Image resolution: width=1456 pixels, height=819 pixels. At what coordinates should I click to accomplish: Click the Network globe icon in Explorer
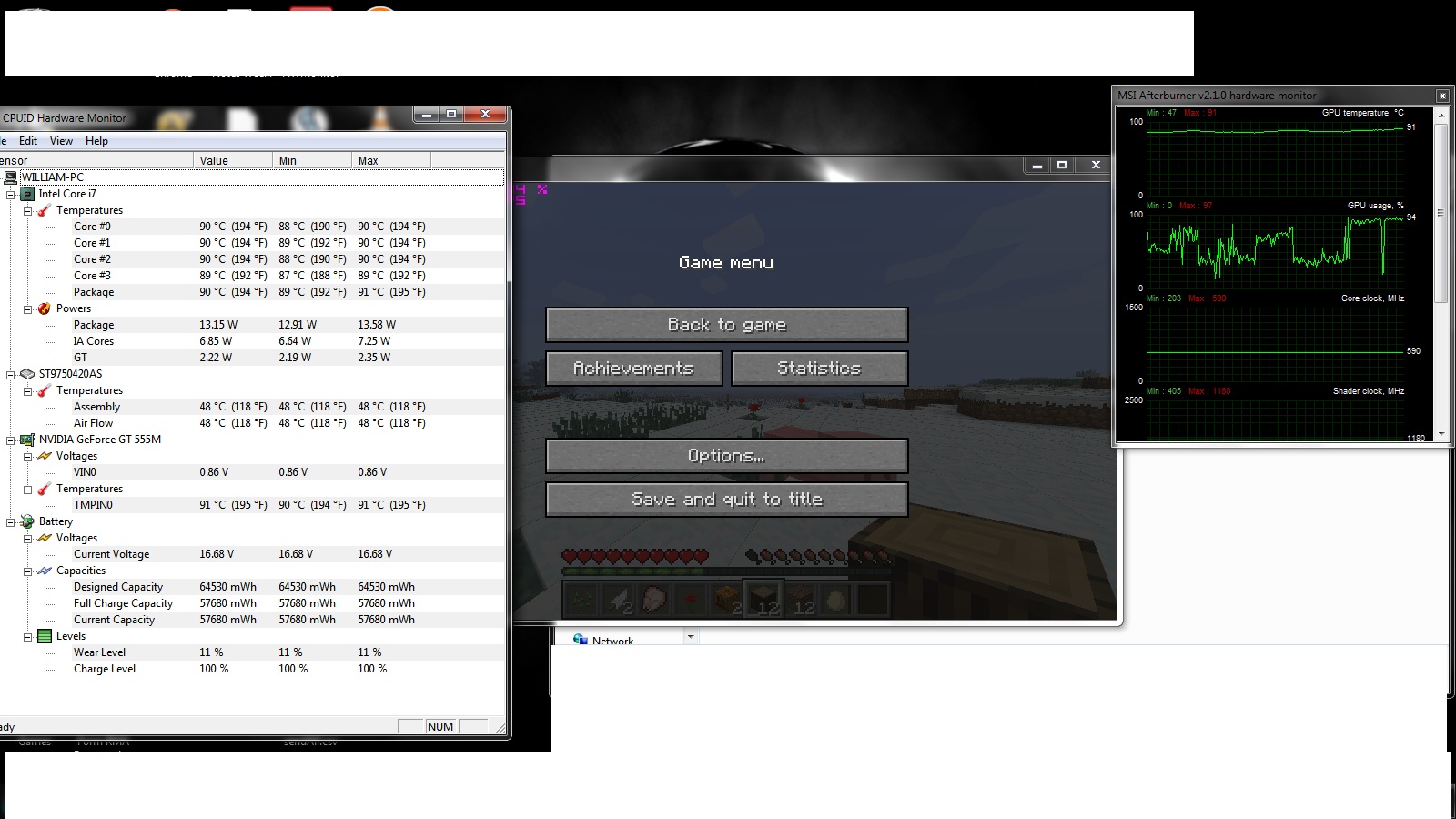[x=581, y=640]
